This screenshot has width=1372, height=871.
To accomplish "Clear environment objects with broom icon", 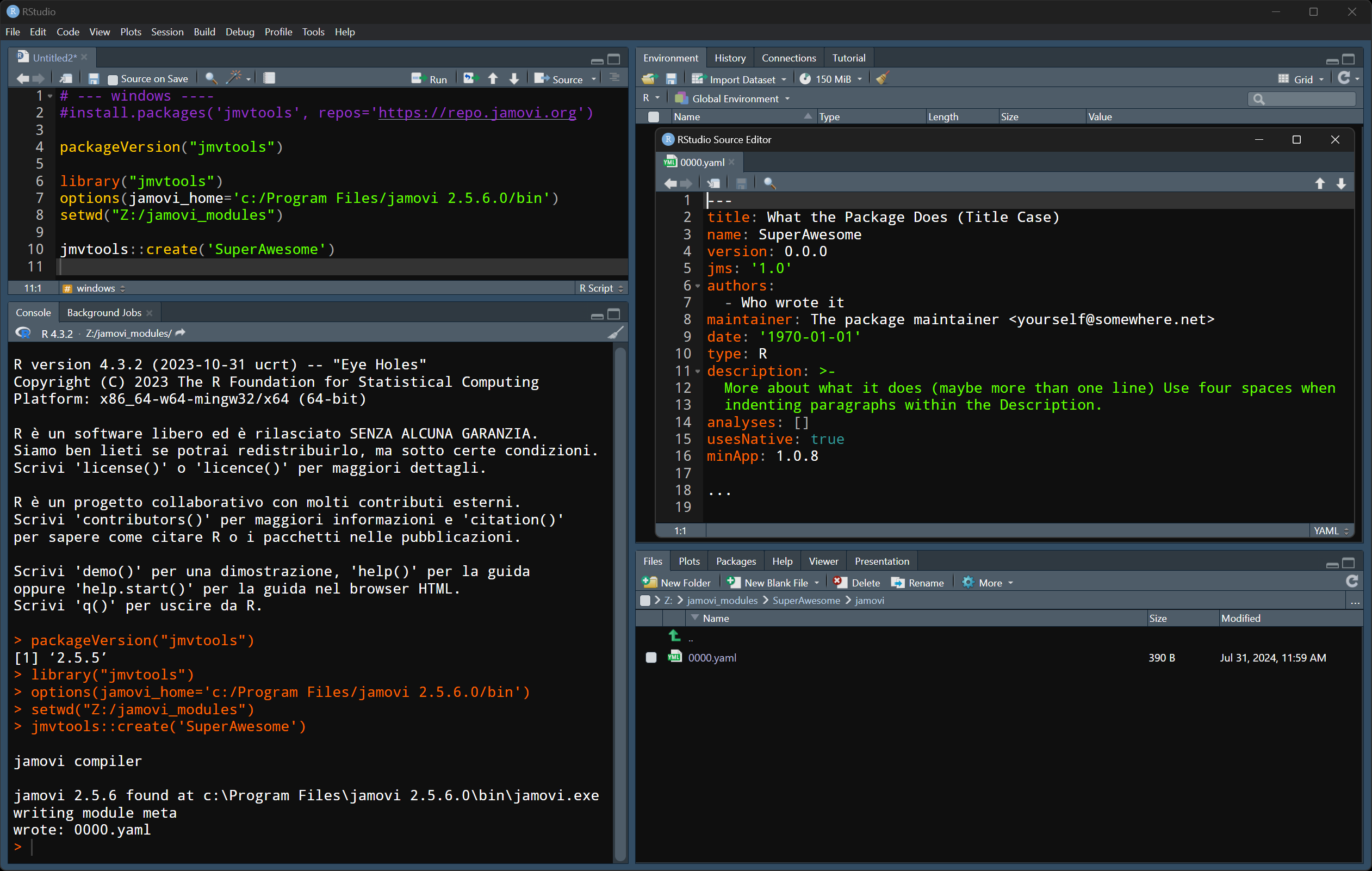I will tap(882, 79).
